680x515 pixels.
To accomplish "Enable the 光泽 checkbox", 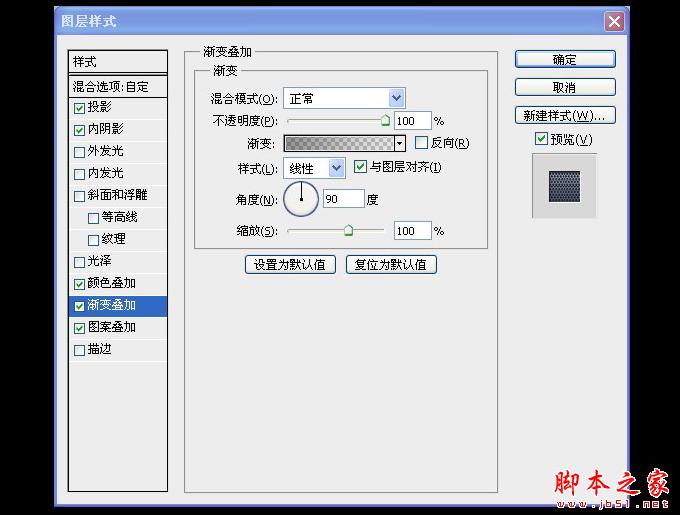I will coord(79,262).
